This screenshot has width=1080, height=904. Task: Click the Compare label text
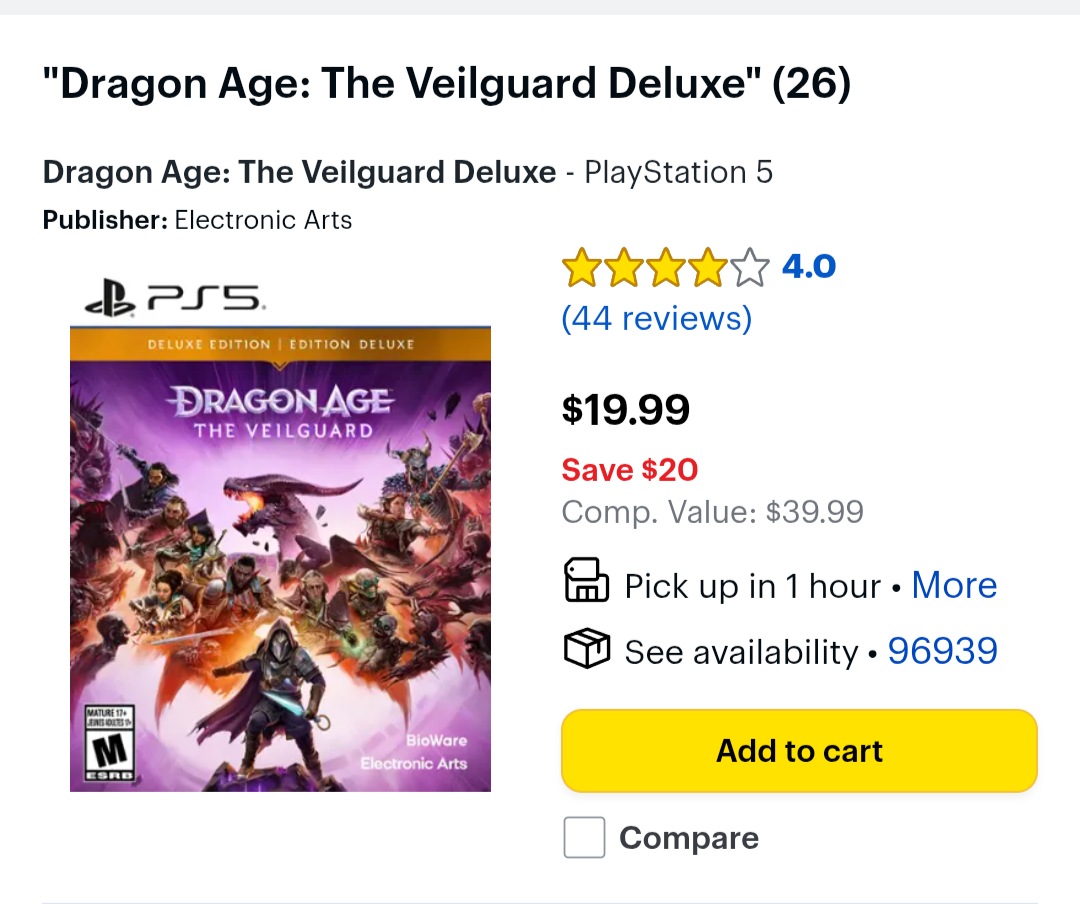click(x=688, y=838)
